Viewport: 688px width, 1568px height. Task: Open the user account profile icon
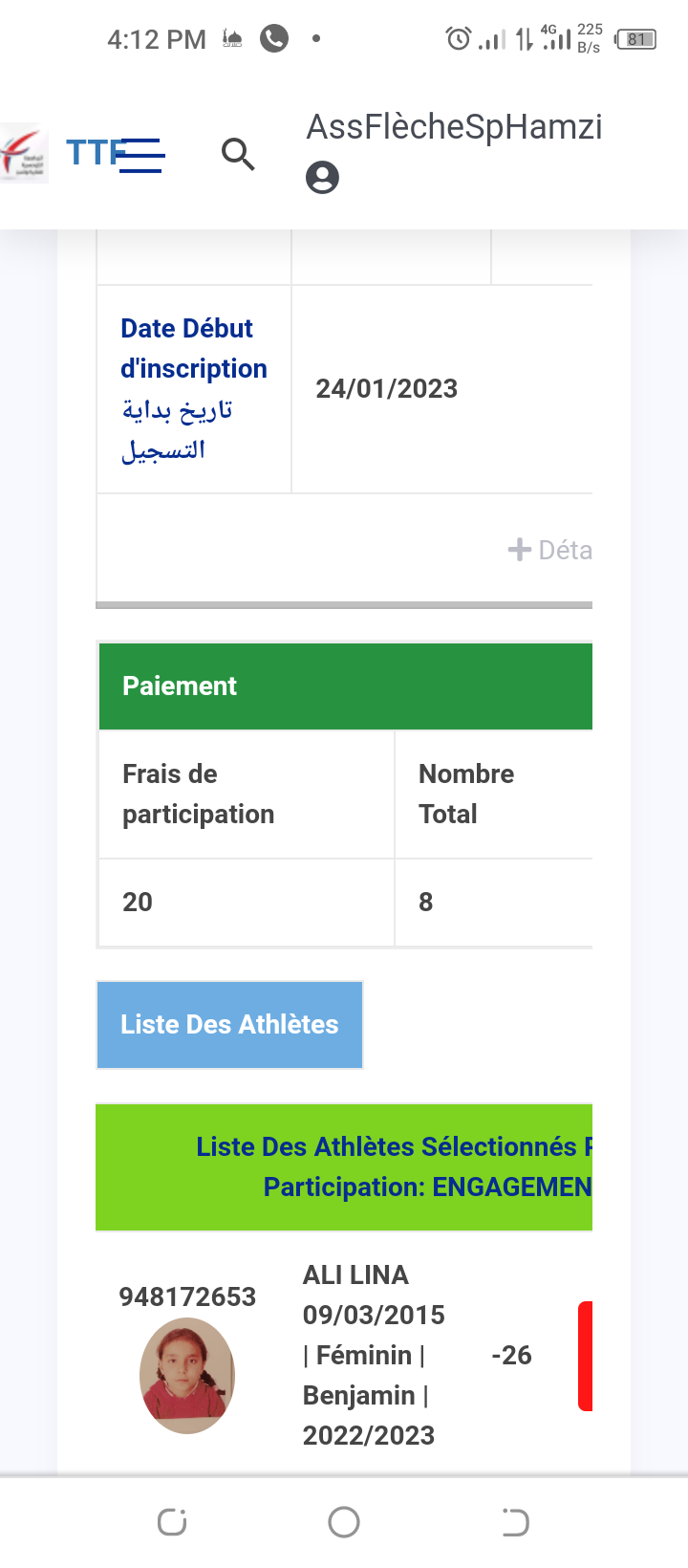tap(322, 178)
